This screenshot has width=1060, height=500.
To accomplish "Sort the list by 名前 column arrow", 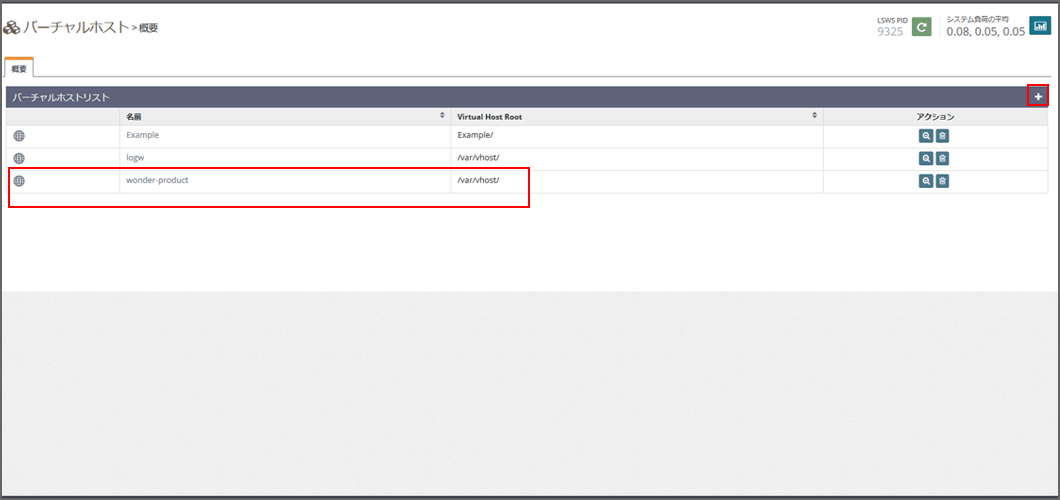I will click(x=442, y=116).
